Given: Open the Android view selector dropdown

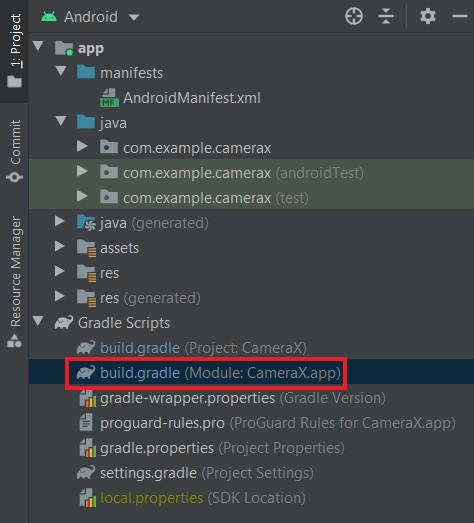Looking at the screenshot, I should click(134, 17).
